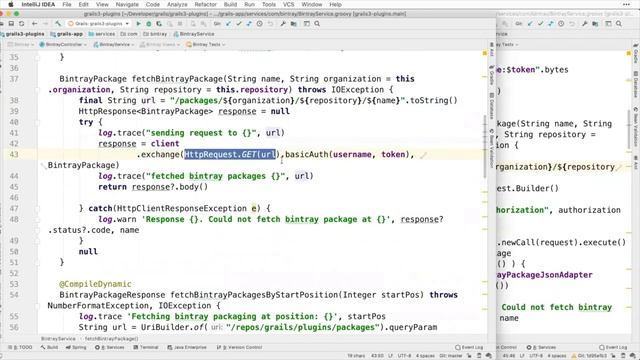Open the Services tool window in front window
Screen dimensions: 640x360
110,347
